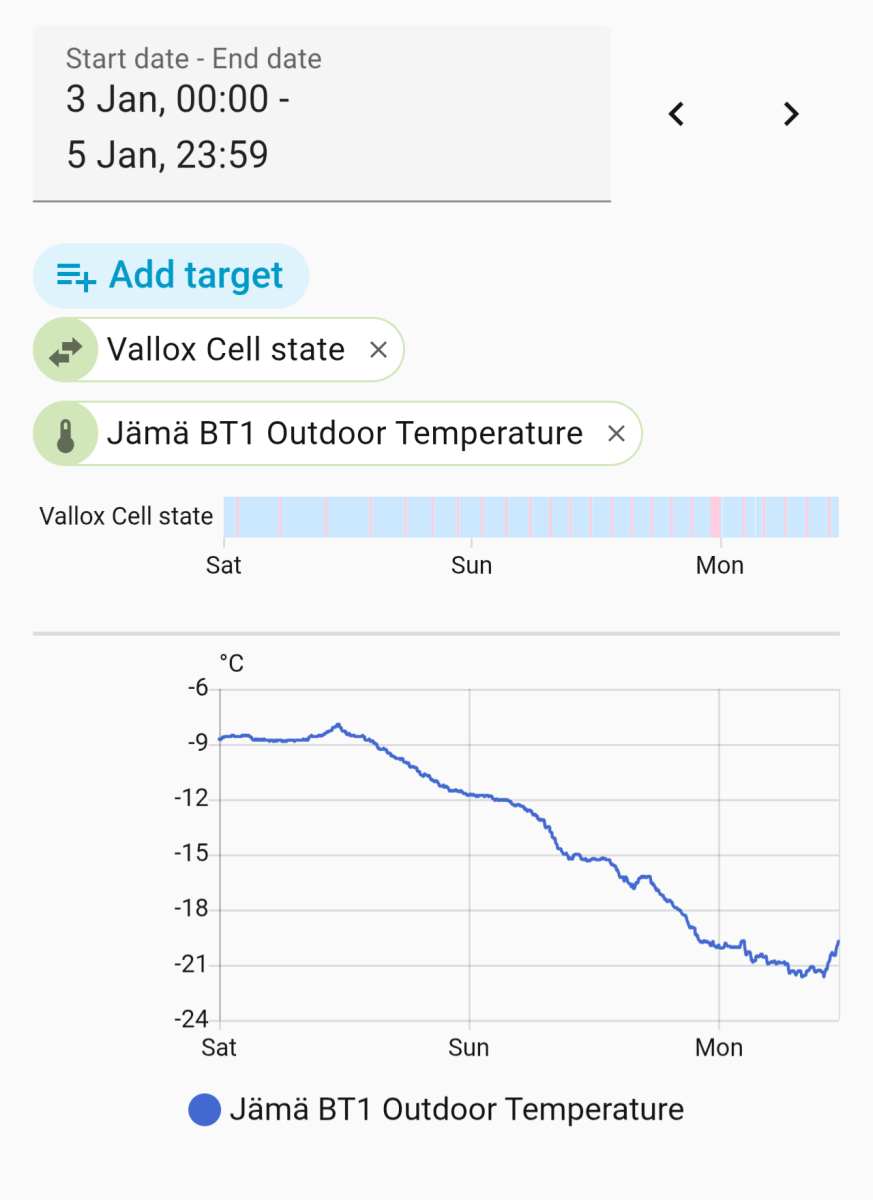Select the Jämä BT1 Outdoor Temperature chip label
The image size is (873, 1200).
coord(344,434)
